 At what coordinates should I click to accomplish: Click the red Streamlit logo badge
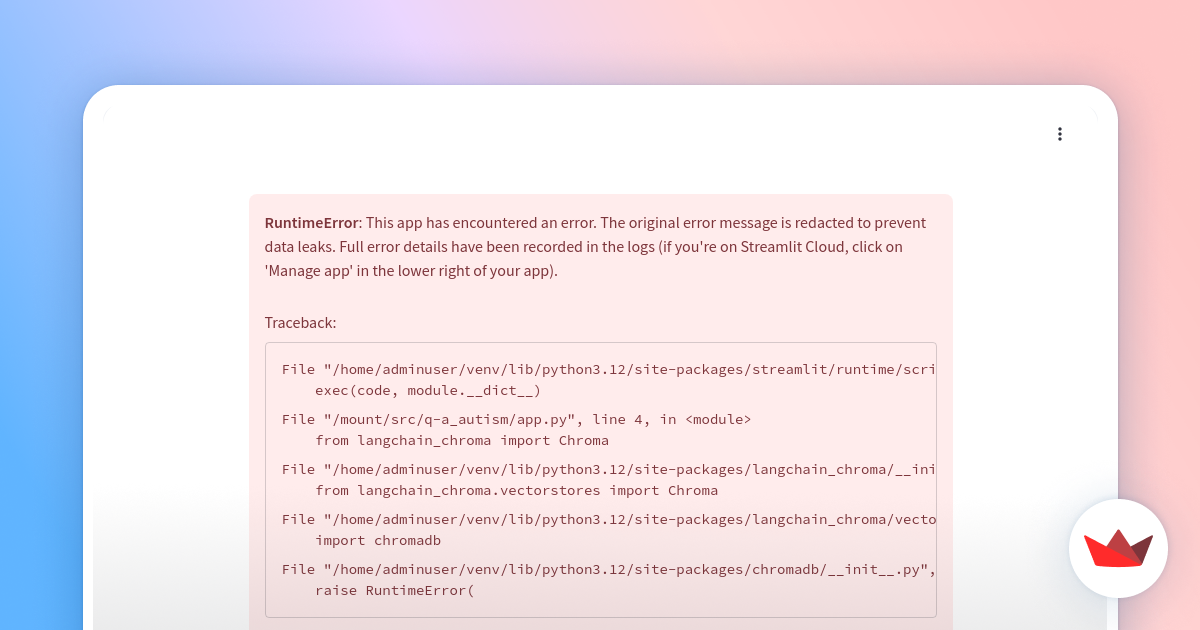[1118, 548]
